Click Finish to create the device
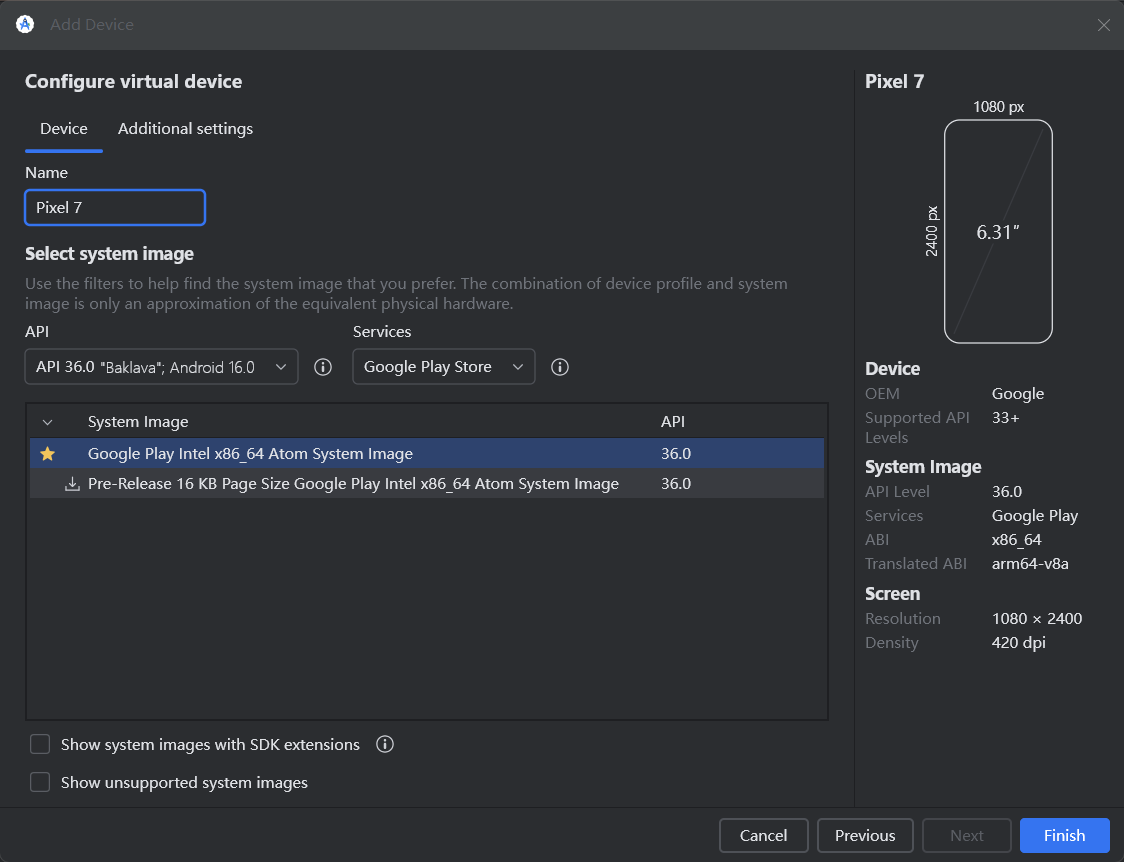Image resolution: width=1124 pixels, height=862 pixels. [x=1064, y=835]
